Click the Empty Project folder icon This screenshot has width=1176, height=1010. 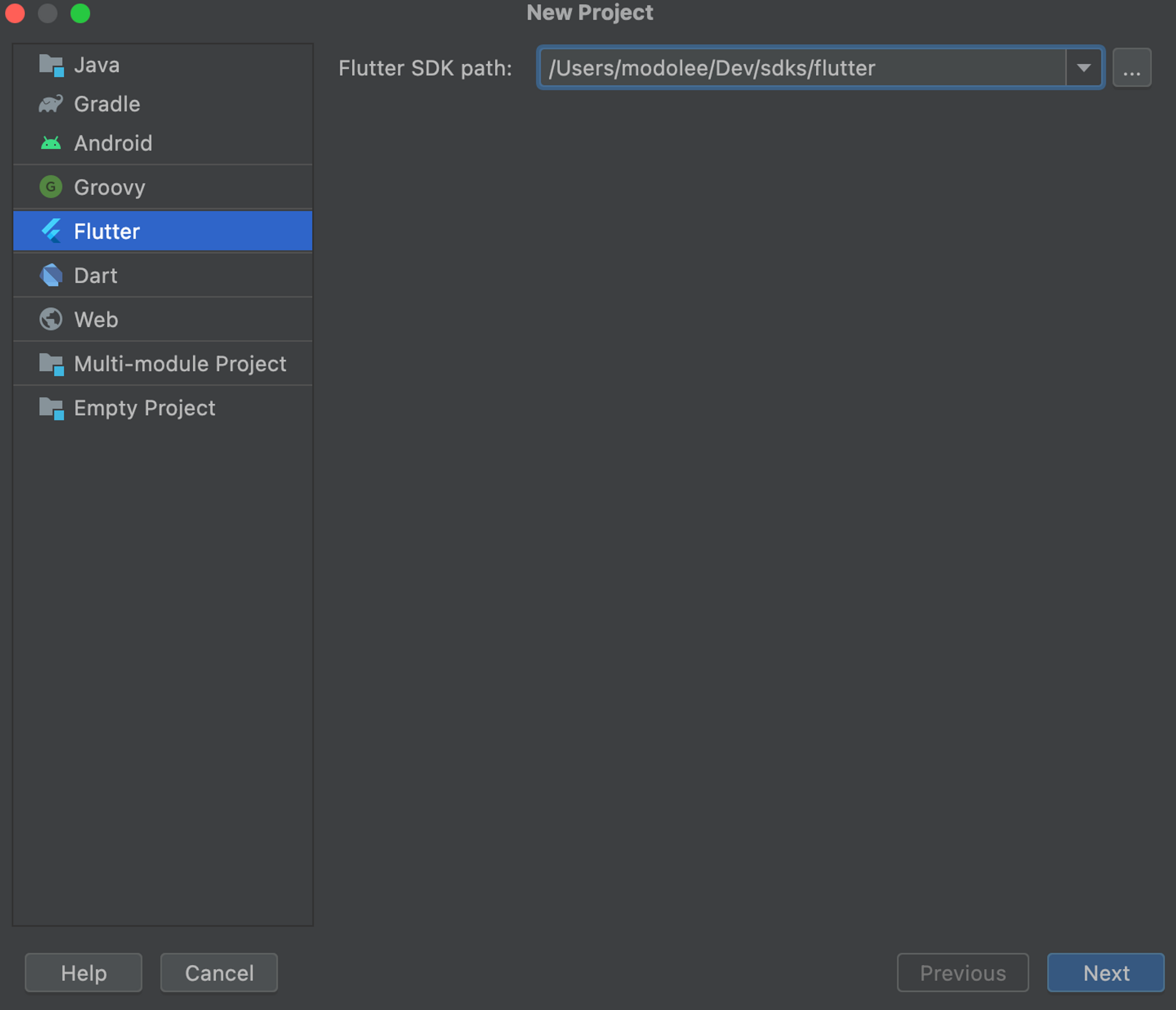[51, 408]
